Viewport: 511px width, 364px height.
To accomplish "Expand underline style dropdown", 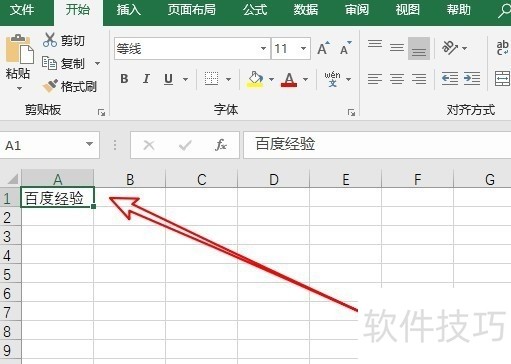I will [185, 79].
